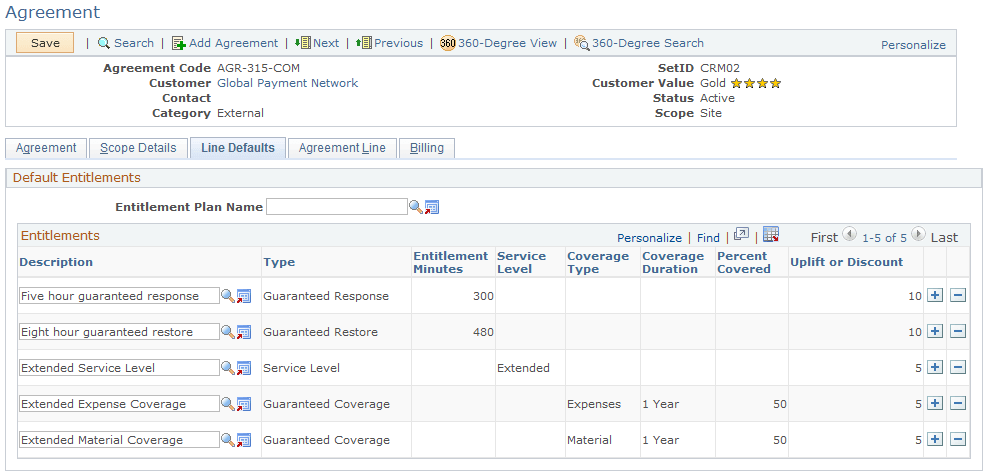Screen dimensions: 989x476
Task: Add row after Extended Service Level
Action: [935, 368]
